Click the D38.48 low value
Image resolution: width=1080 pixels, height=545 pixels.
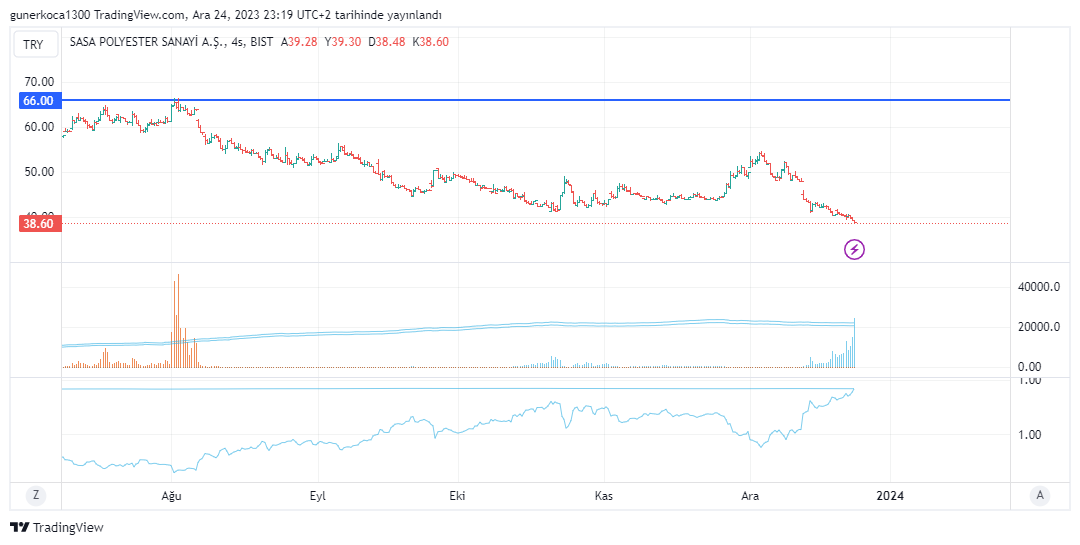(x=386, y=42)
